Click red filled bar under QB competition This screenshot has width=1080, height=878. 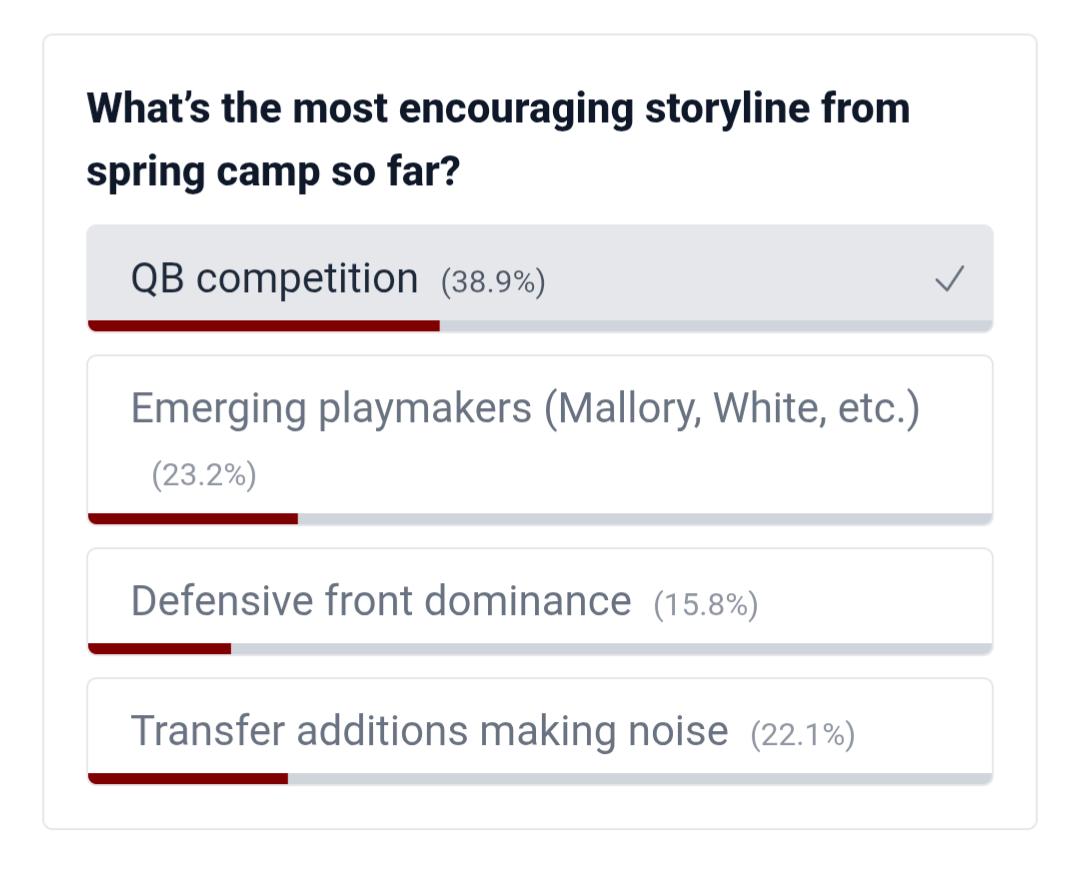263,325
